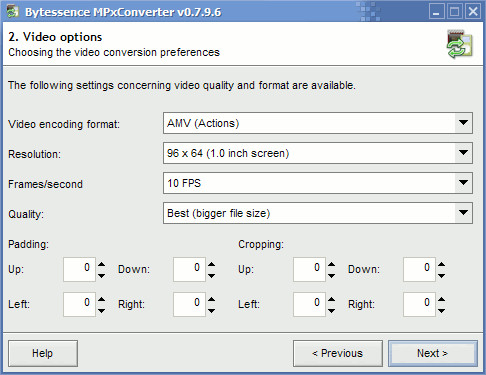Image resolution: width=486 pixels, height=375 pixels.
Task: Increase Cropping Up value
Action: [331, 264]
